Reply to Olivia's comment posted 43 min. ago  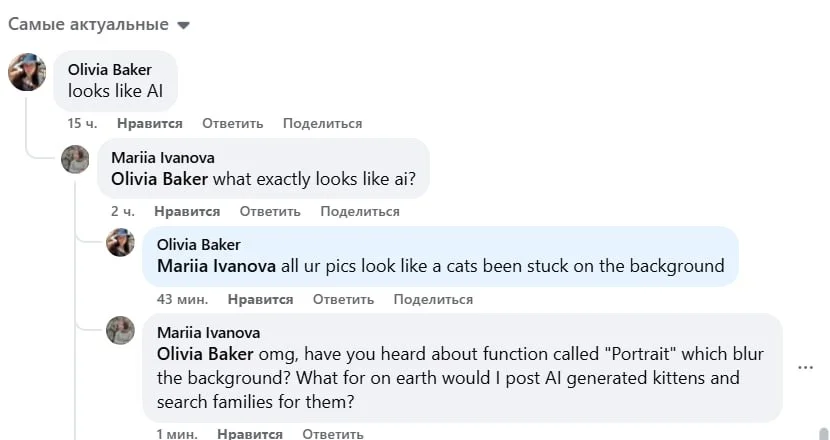point(343,300)
